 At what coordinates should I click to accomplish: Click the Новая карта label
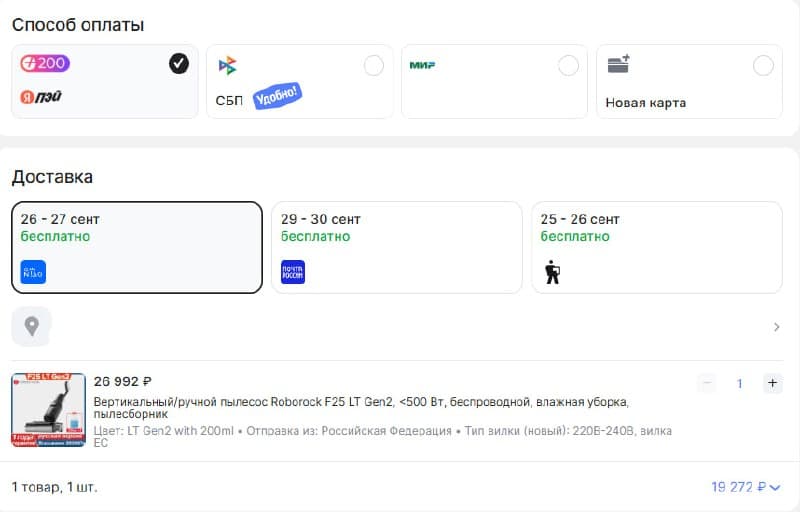tap(645, 103)
